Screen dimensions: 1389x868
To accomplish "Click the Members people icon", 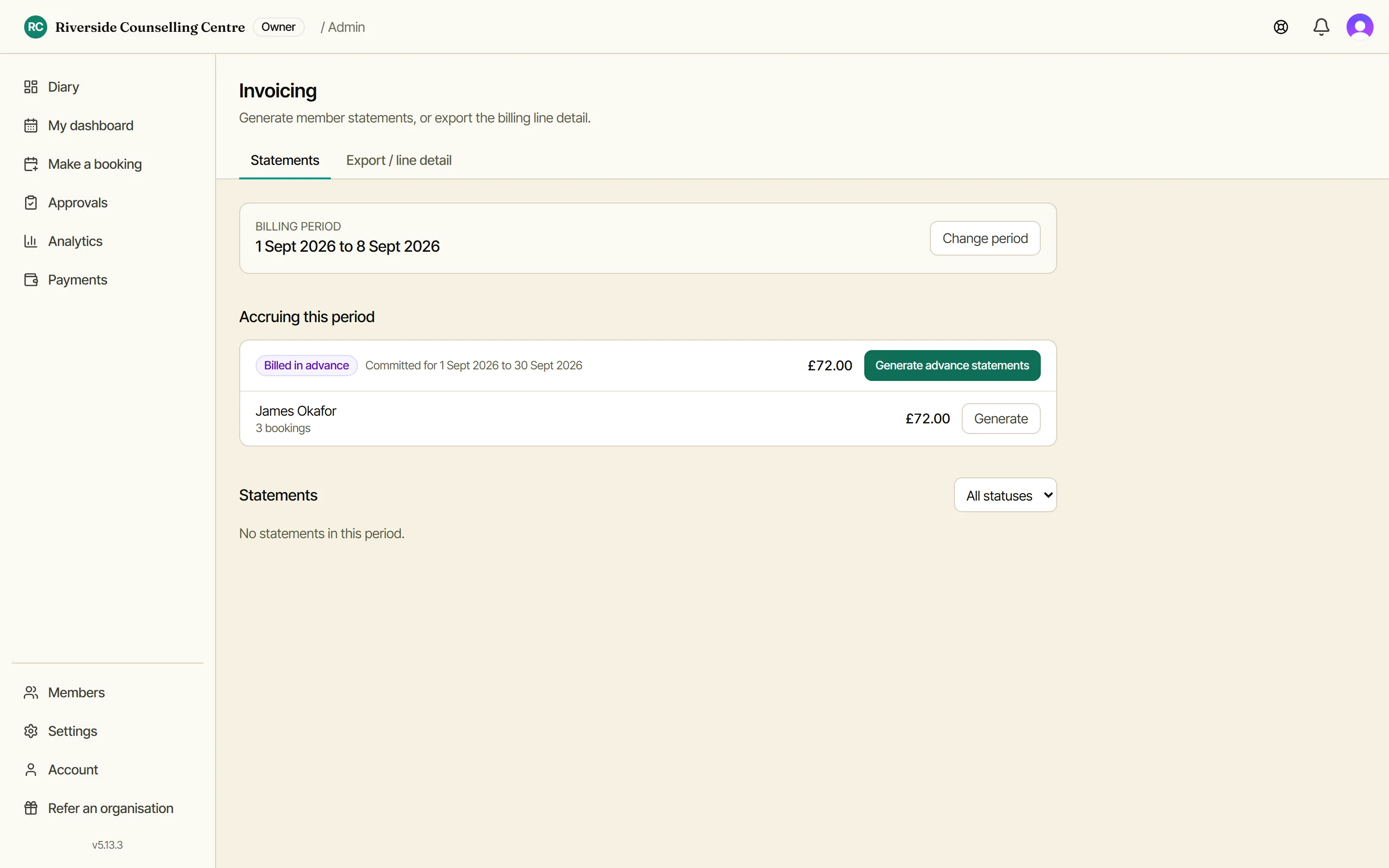I will point(31,692).
